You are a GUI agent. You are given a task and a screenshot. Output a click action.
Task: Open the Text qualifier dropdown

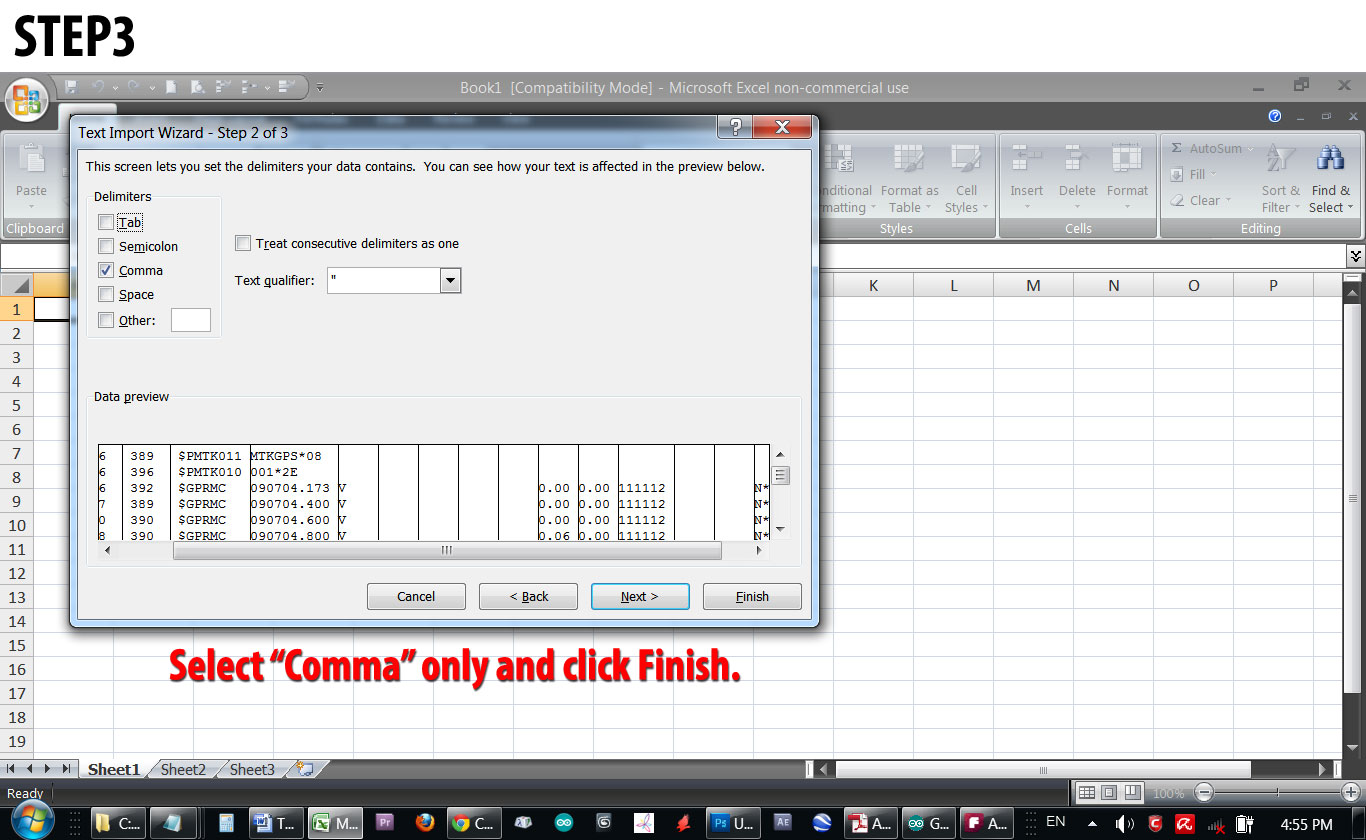tap(449, 280)
